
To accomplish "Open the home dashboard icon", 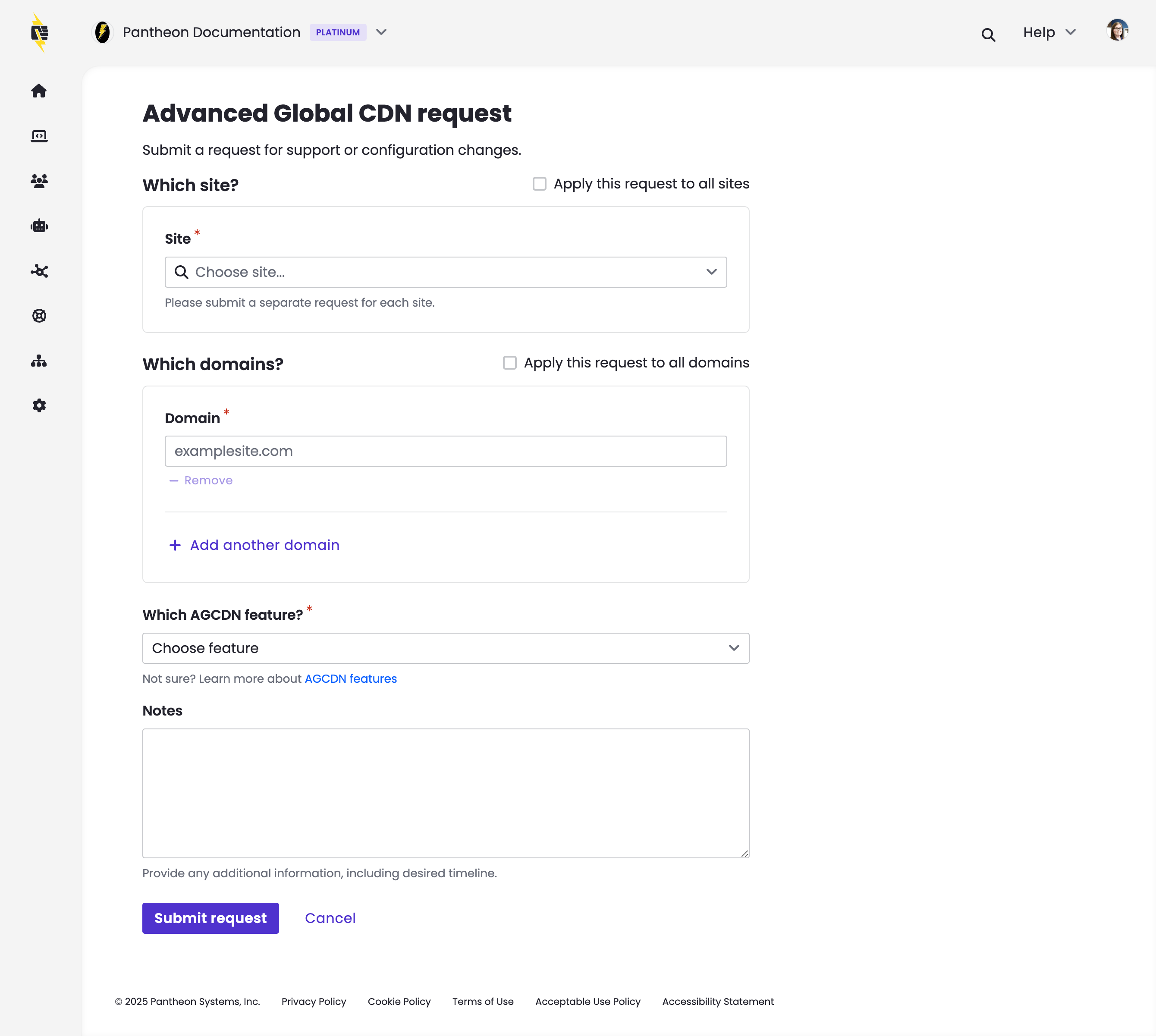I will tap(39, 91).
